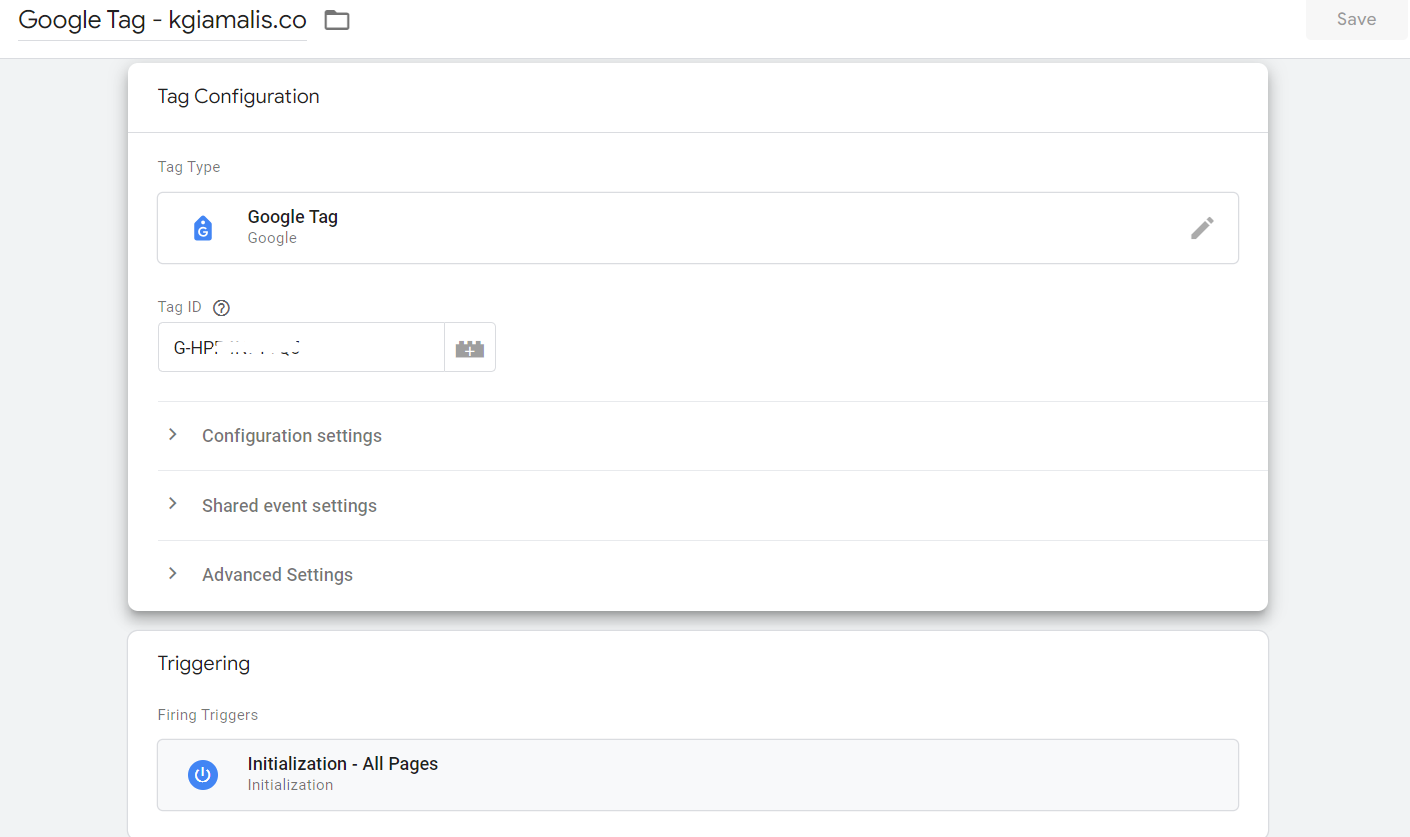Open the Initialization - All Pages trigger
Image resolution: width=1410 pixels, height=837 pixels.
[698, 775]
